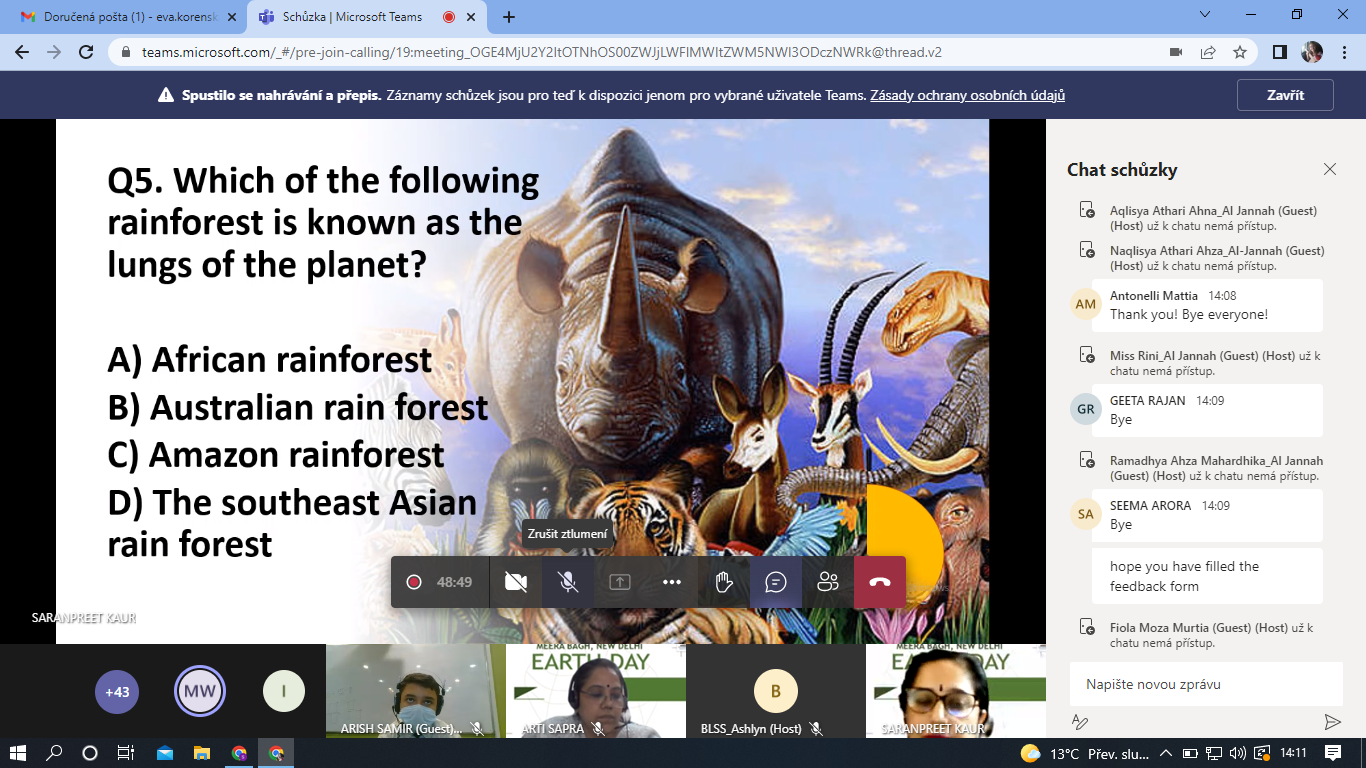
Task: Open tab search chevron in title bar
Action: pos(1205,15)
